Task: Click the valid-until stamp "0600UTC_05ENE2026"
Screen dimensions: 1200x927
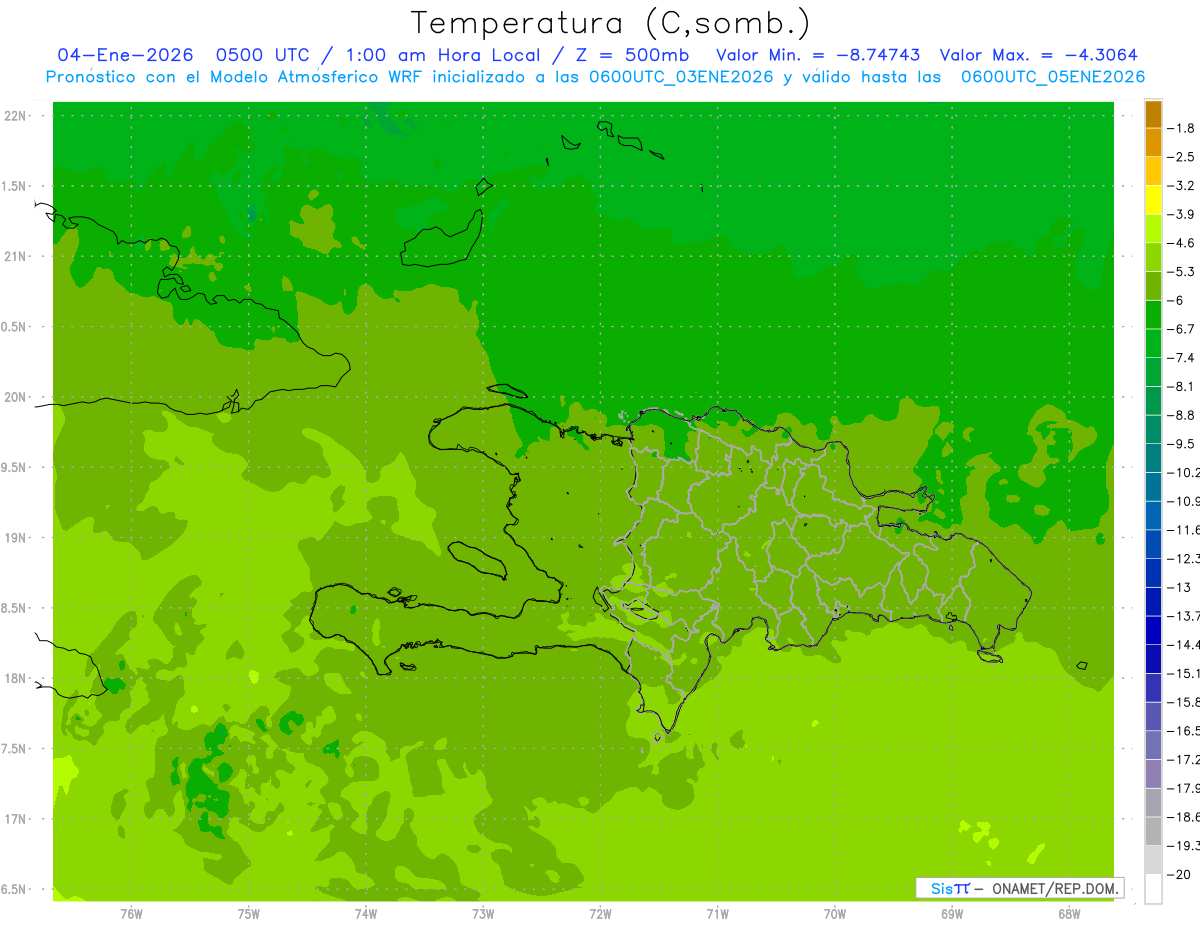Action: pos(1052,77)
